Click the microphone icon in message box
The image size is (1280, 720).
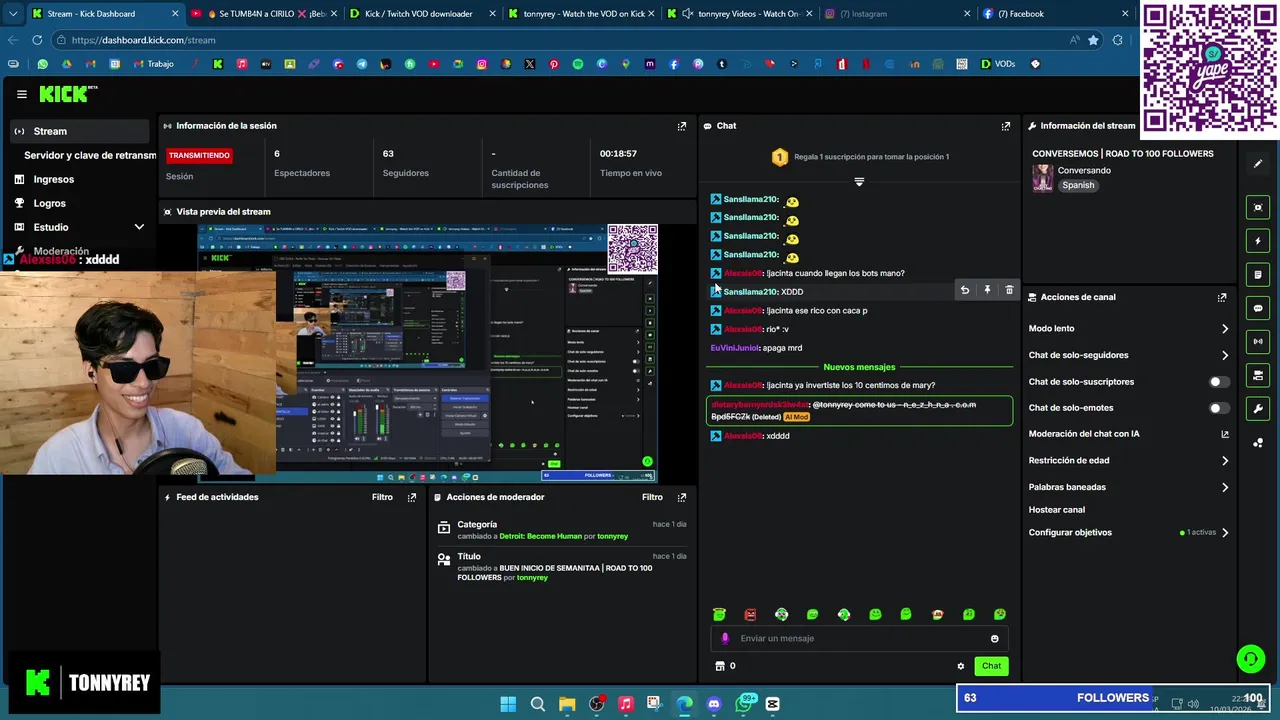coord(726,638)
